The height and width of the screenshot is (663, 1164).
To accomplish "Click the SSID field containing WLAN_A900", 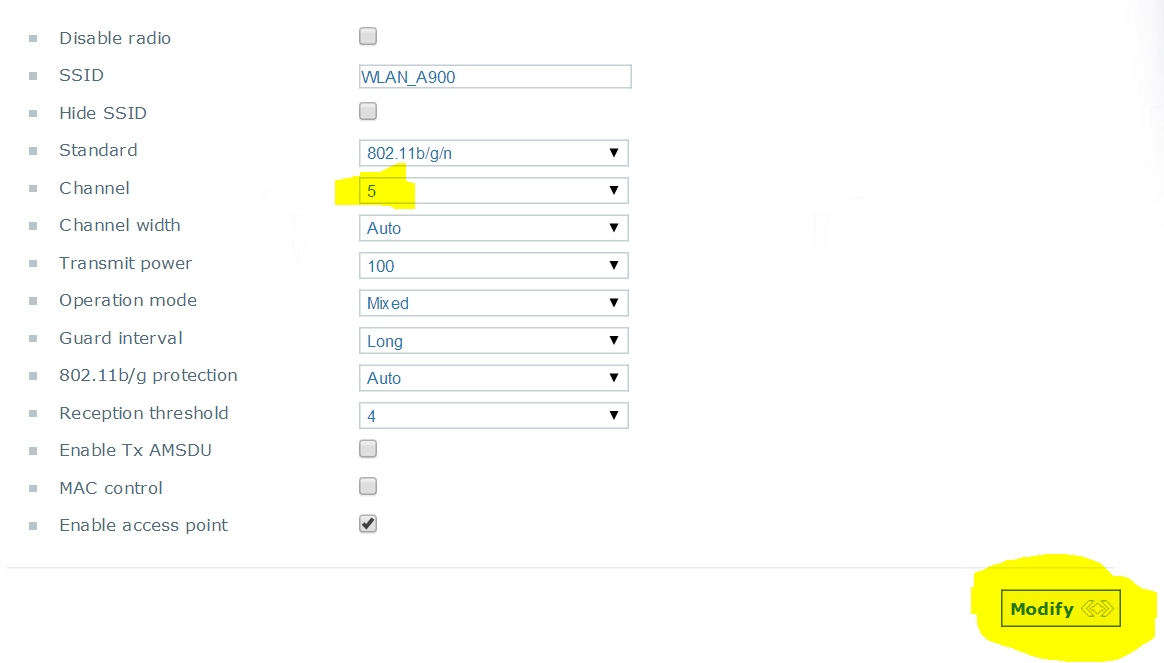I will [x=495, y=76].
